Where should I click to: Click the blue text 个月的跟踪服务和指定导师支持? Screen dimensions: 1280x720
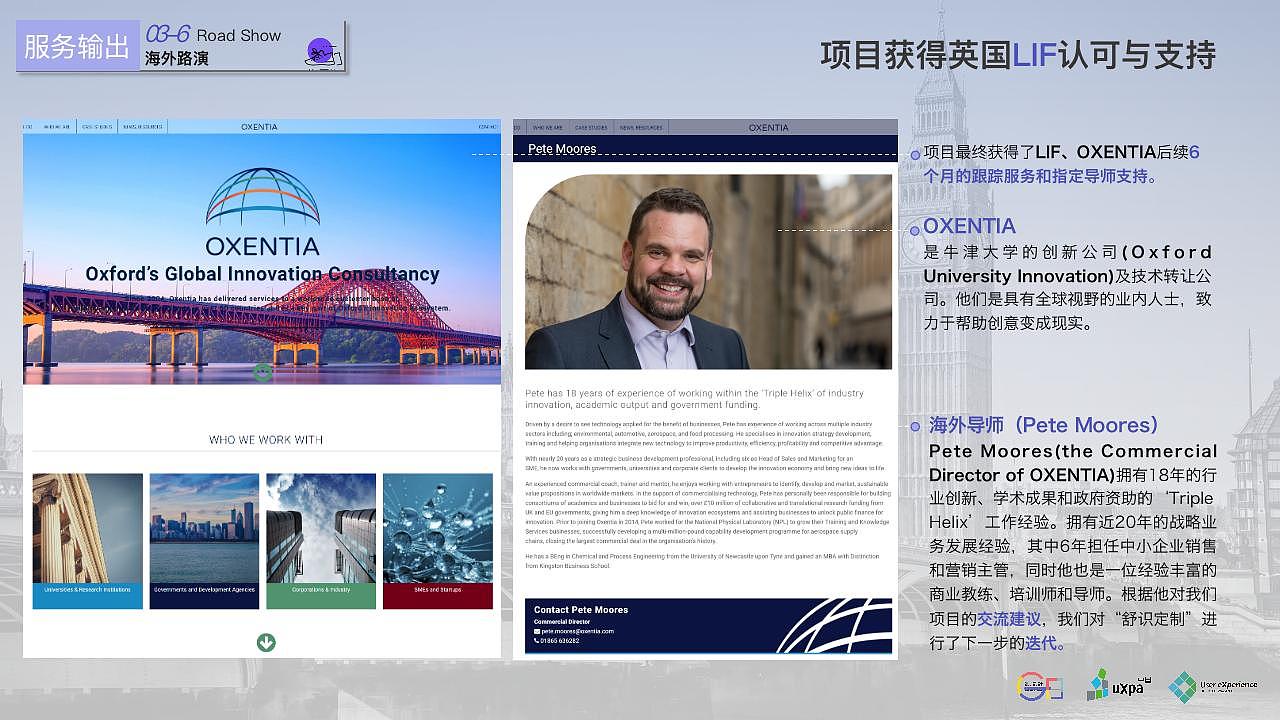tap(1040, 176)
